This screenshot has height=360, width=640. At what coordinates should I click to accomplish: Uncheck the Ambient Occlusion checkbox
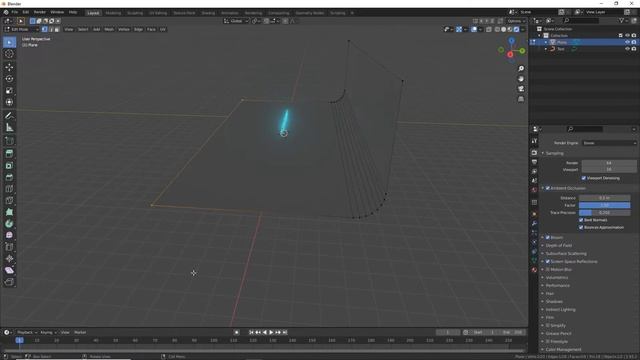(548, 188)
